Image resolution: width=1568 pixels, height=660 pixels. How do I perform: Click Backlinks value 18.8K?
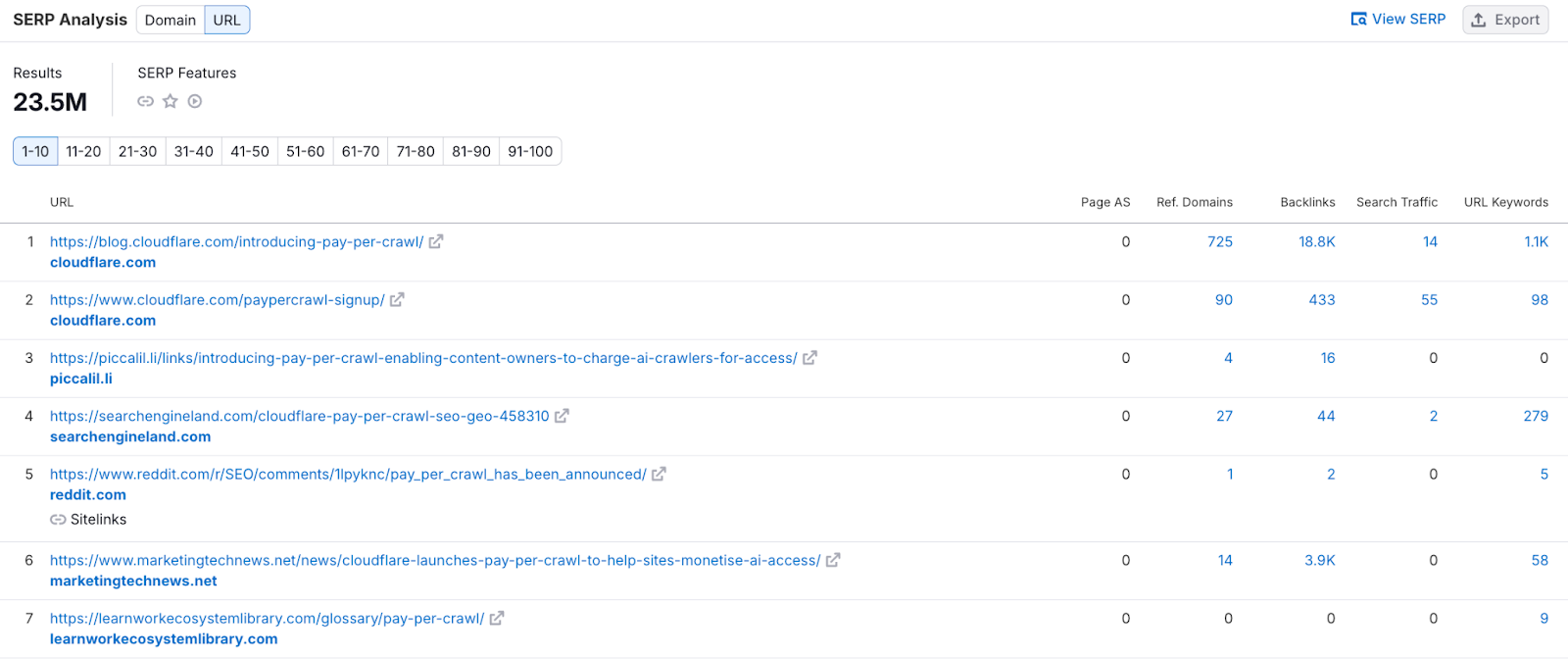1317,241
